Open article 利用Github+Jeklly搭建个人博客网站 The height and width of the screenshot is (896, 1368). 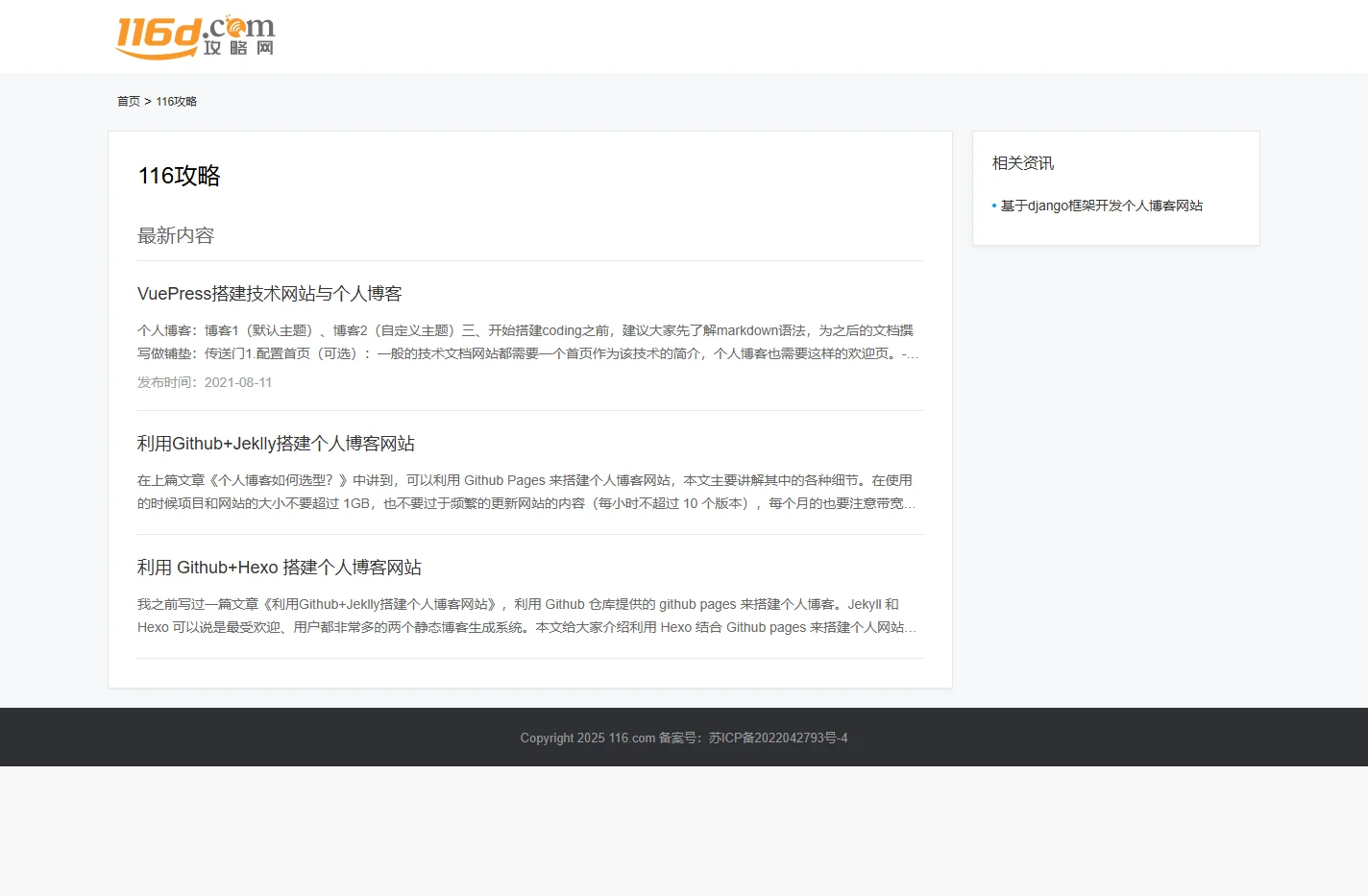[x=276, y=444]
